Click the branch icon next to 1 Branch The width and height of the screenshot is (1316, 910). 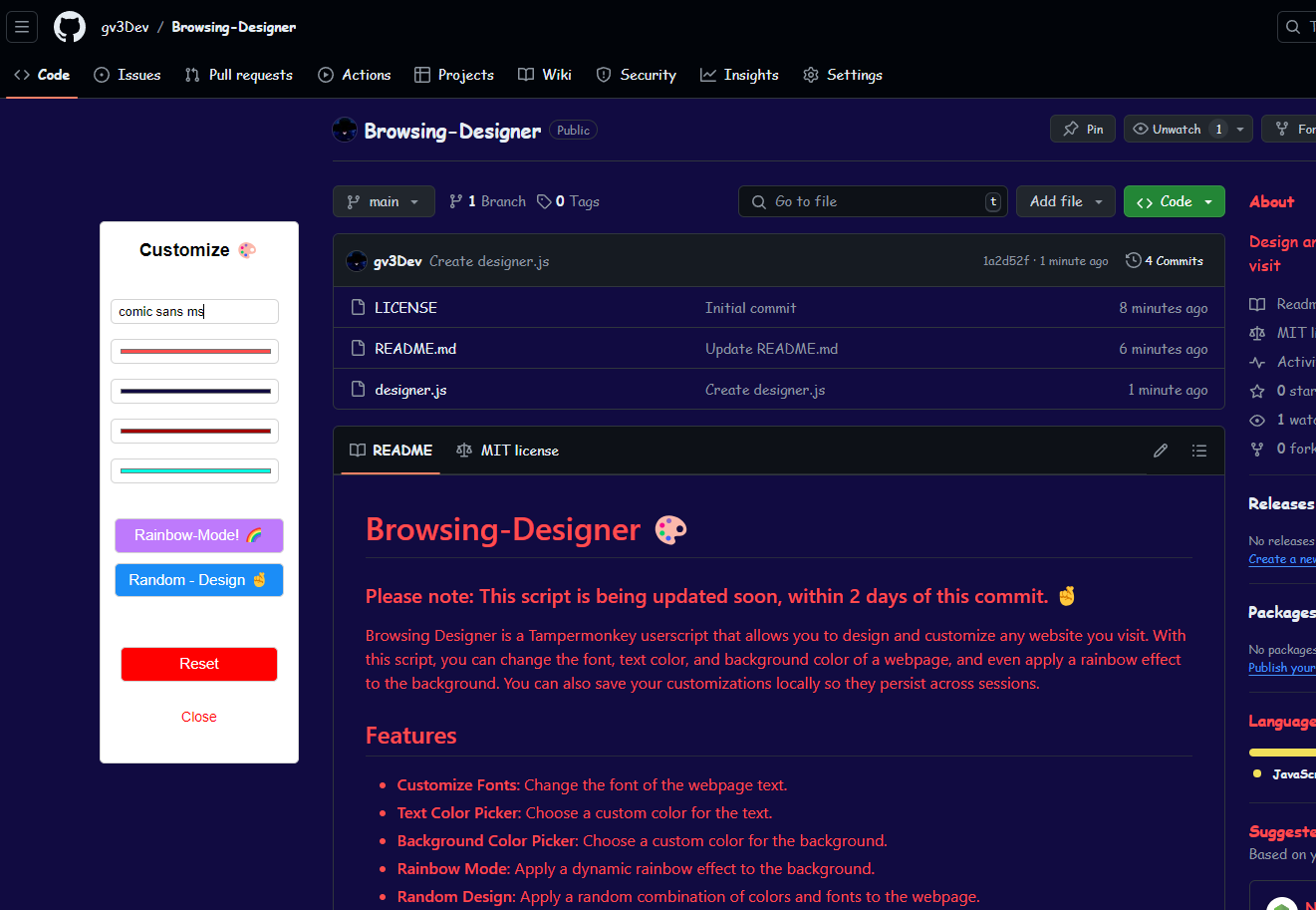[x=456, y=200]
